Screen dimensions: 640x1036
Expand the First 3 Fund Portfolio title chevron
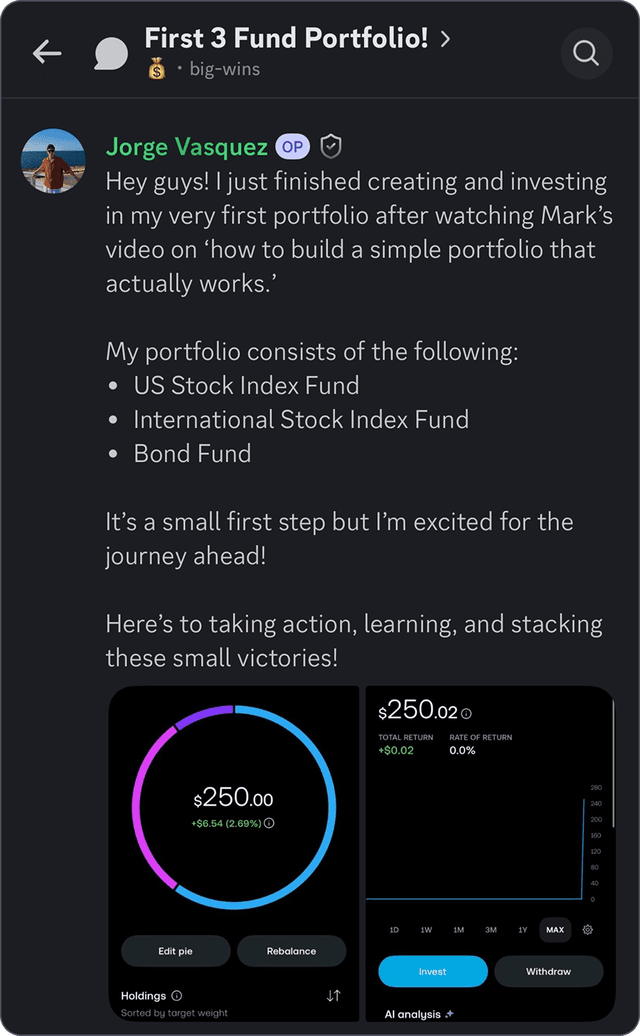click(446, 38)
